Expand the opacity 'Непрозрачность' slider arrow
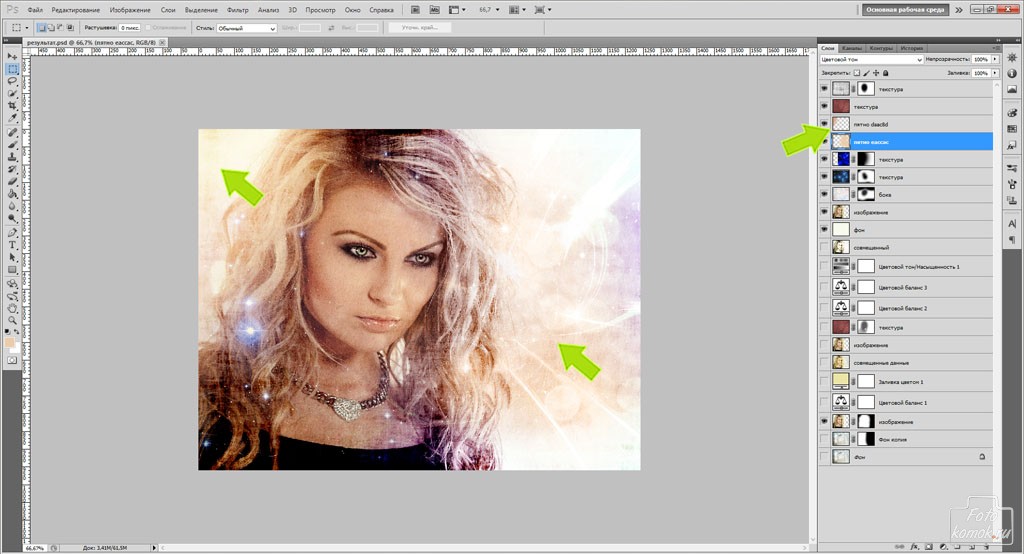The height and width of the screenshot is (554, 1024). point(995,60)
